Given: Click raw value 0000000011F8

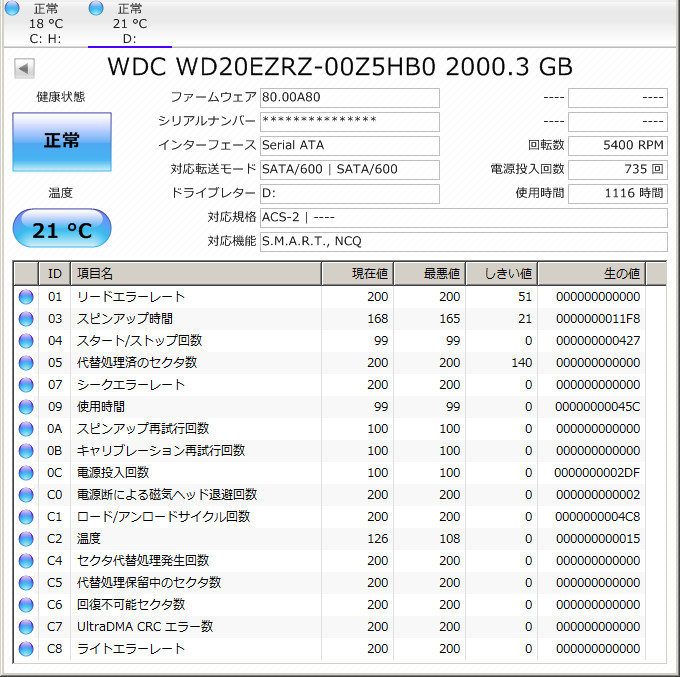Looking at the screenshot, I should point(598,319).
